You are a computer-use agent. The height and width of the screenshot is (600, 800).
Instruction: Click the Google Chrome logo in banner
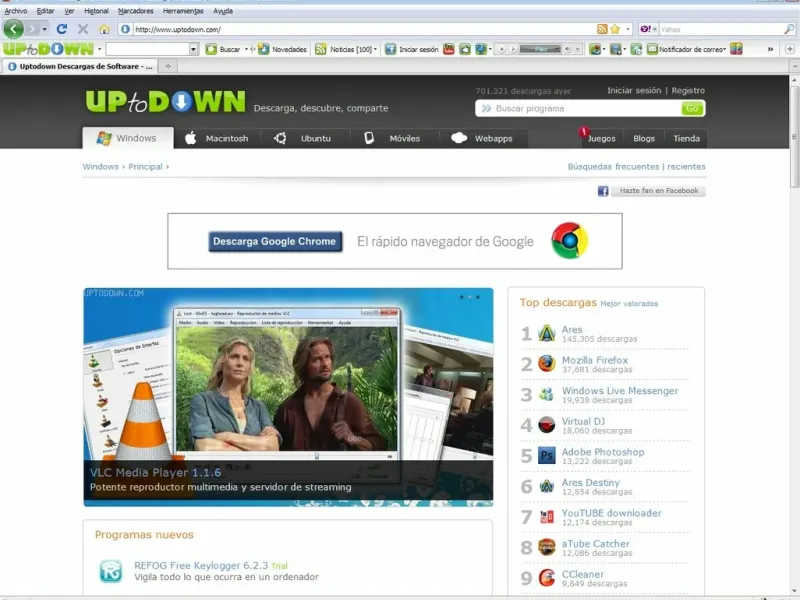point(570,240)
